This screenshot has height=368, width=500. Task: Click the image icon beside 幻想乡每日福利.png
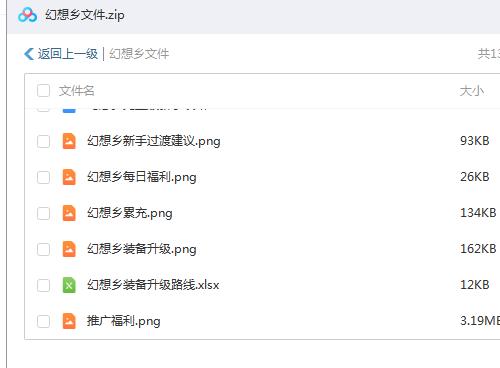pos(69,177)
